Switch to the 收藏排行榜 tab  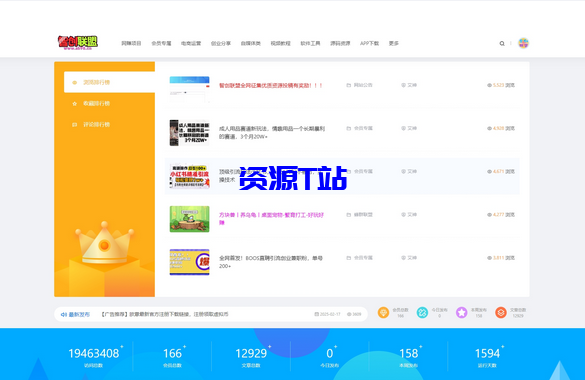coord(97,103)
